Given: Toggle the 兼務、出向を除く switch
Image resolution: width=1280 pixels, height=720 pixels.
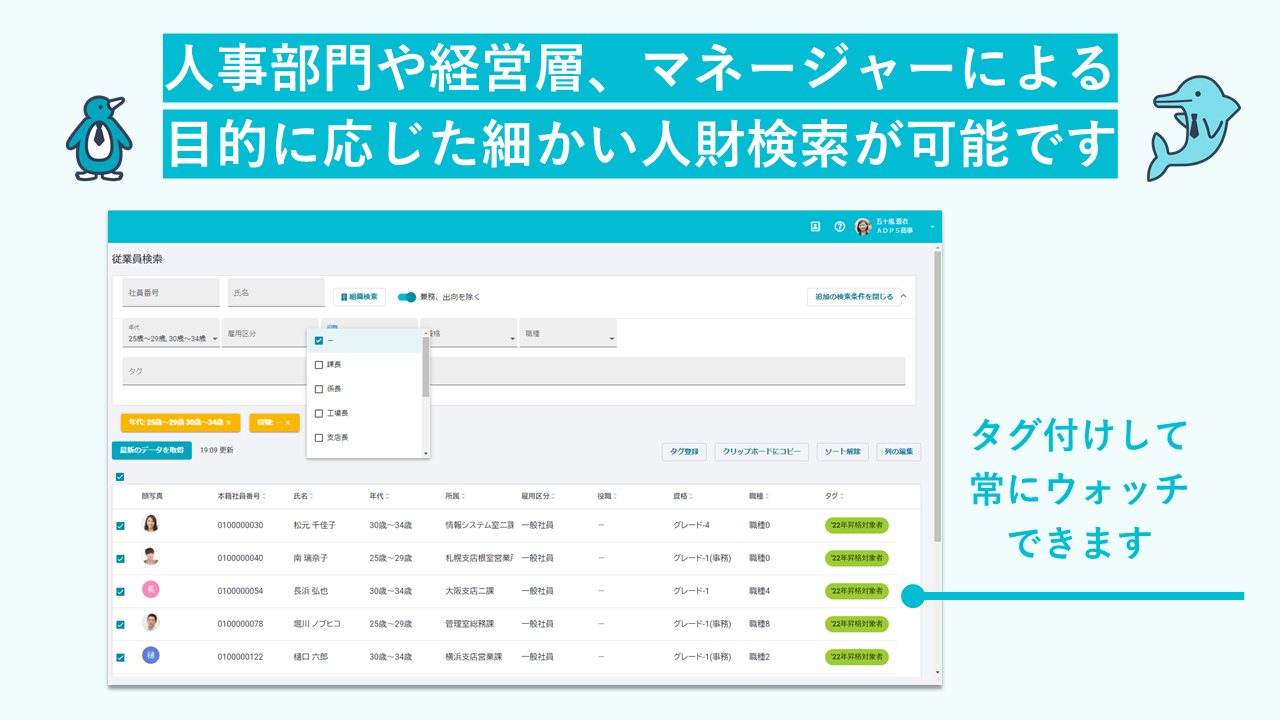Looking at the screenshot, I should 407,297.
